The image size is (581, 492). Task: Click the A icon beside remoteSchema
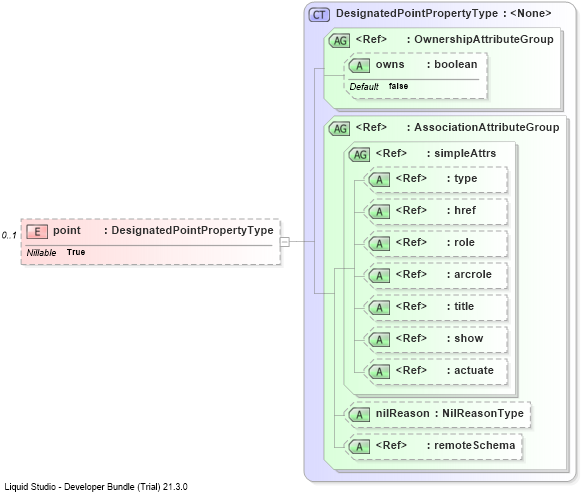point(359,446)
